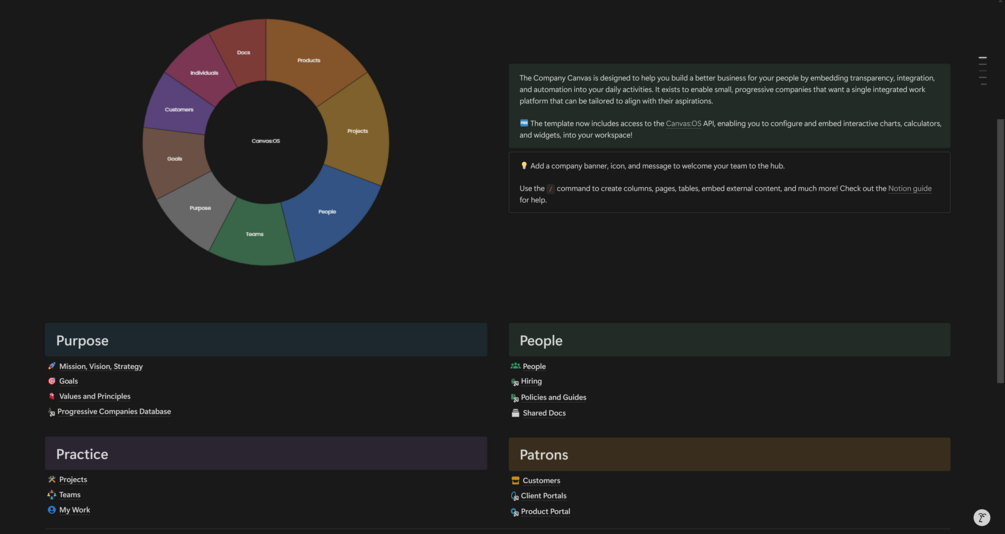The width and height of the screenshot is (1005, 534).
Task: Open the Teams page under Practice
Action: click(x=70, y=495)
